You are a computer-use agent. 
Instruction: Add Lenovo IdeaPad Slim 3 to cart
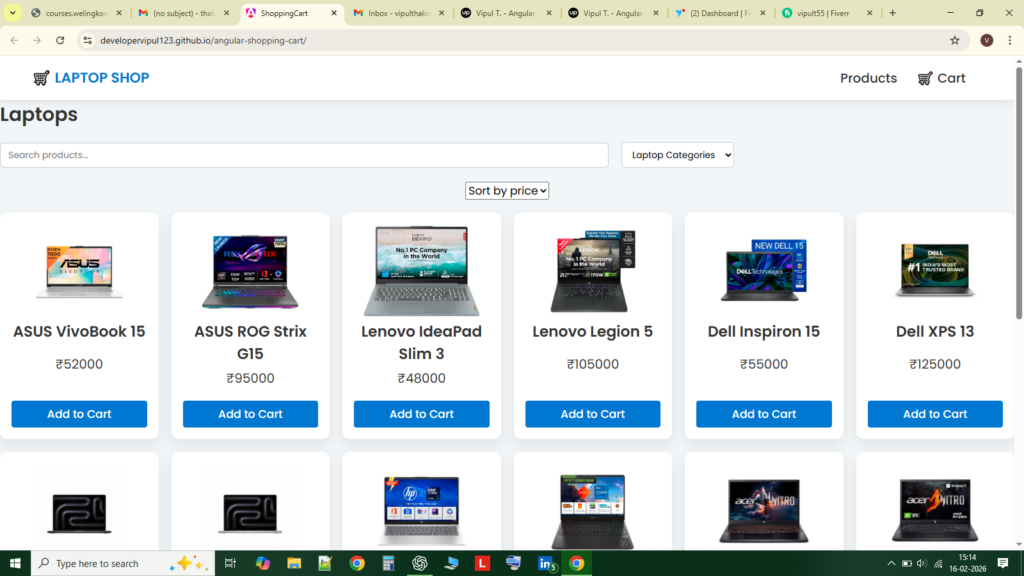click(x=421, y=414)
